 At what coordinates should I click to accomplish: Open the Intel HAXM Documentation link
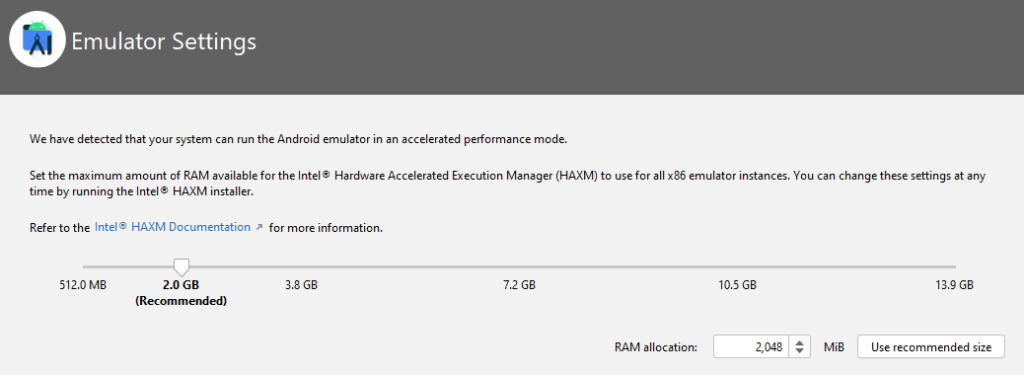point(172,227)
